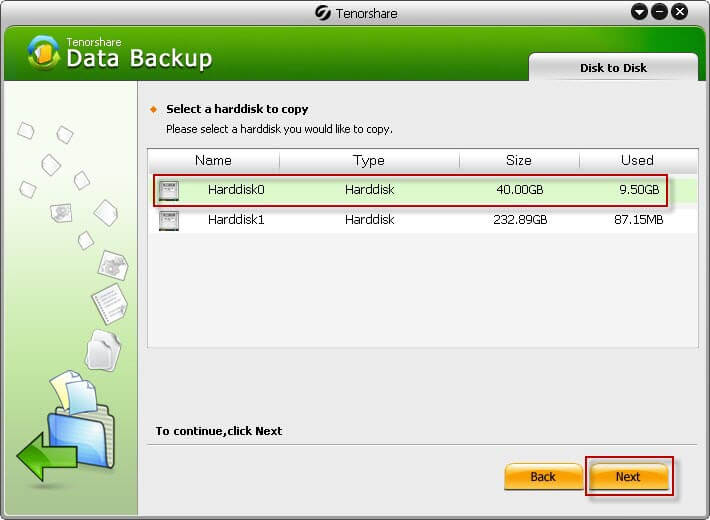Open the title bar dropdown arrow menu
This screenshot has height=520, width=710.
pos(638,12)
